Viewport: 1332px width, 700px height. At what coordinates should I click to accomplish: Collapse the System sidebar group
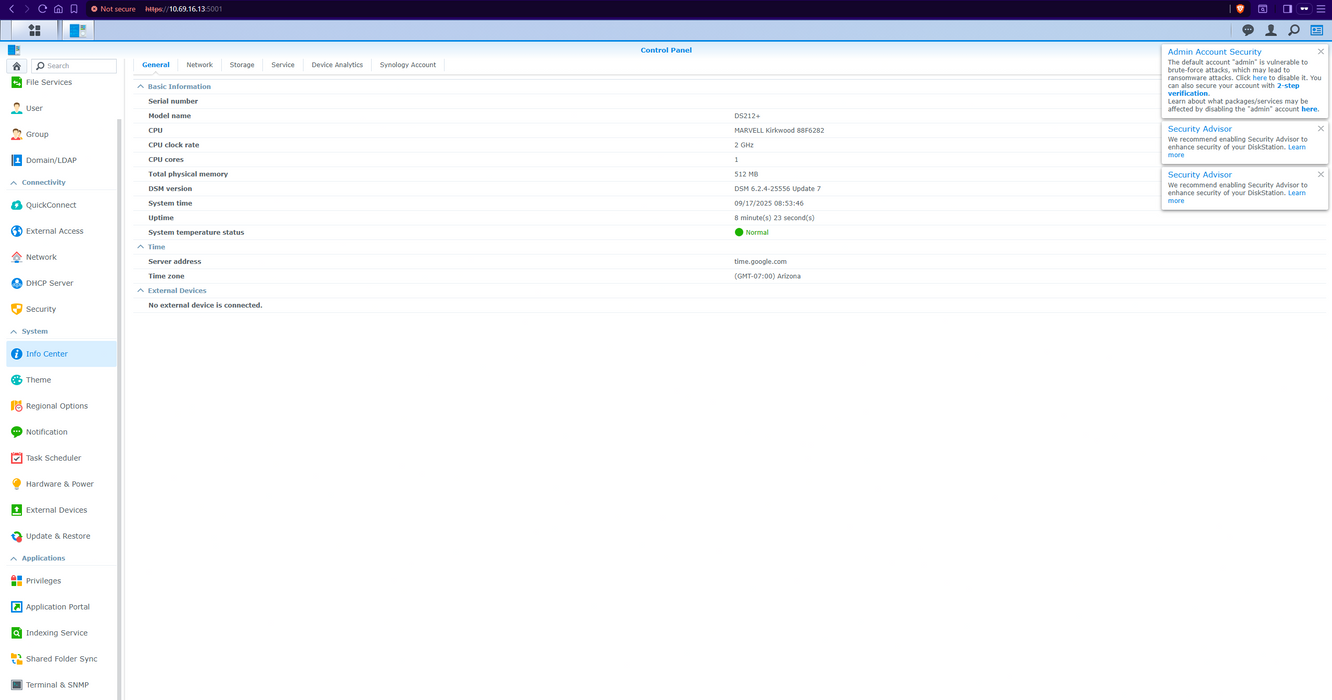click(14, 331)
